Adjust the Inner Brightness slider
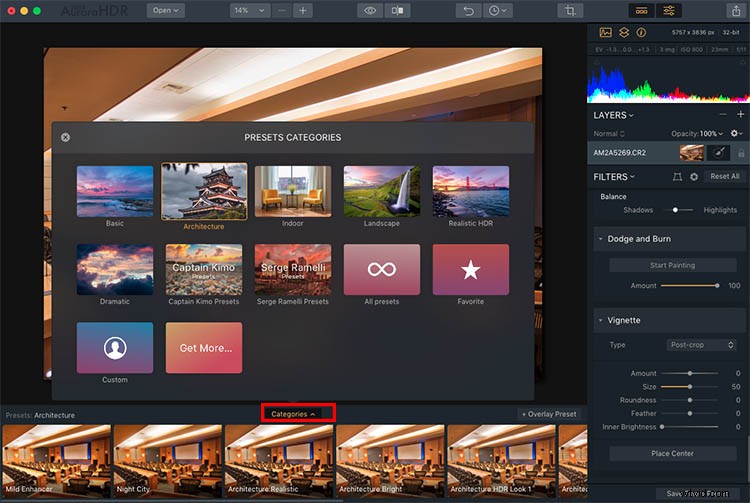 689,426
